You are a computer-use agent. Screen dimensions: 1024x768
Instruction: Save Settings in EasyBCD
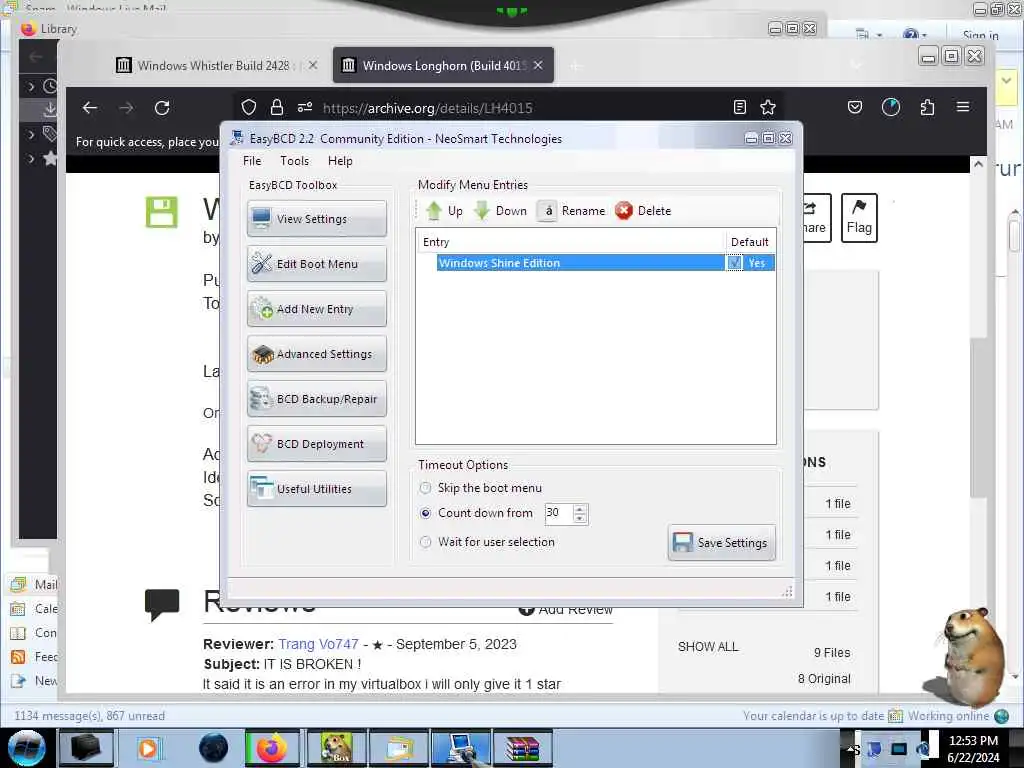(722, 543)
